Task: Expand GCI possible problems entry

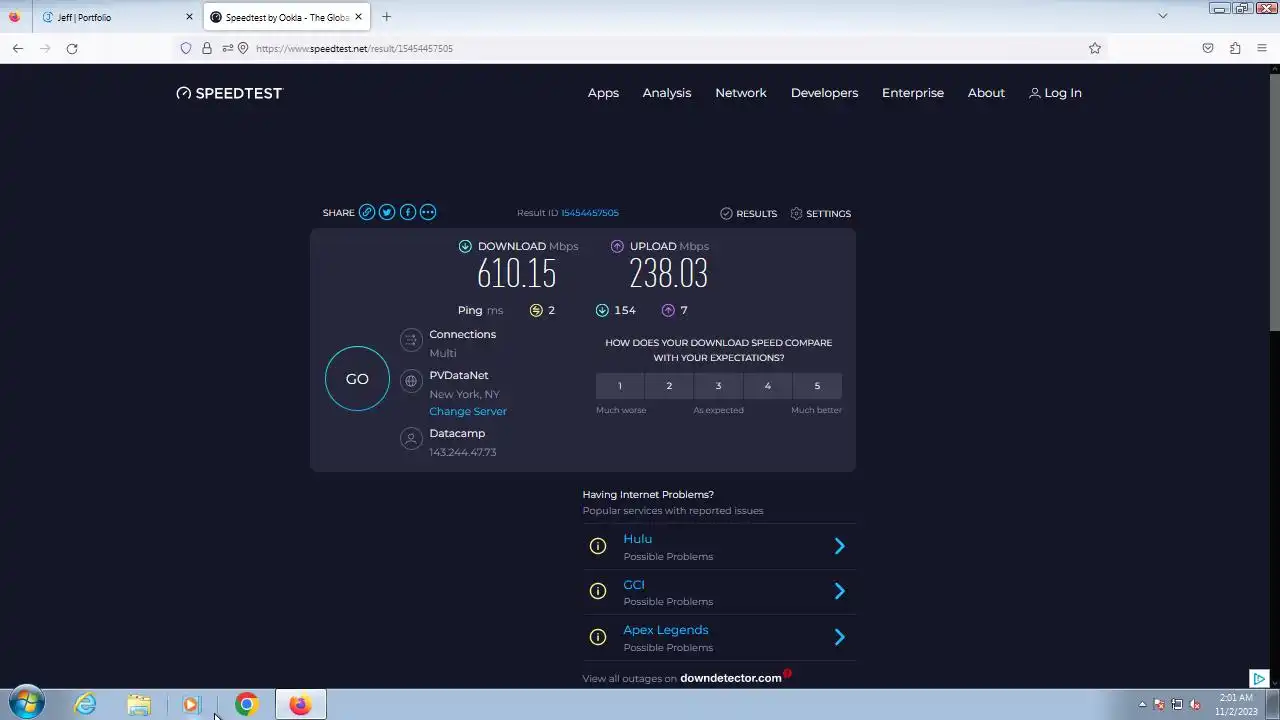Action: point(840,591)
